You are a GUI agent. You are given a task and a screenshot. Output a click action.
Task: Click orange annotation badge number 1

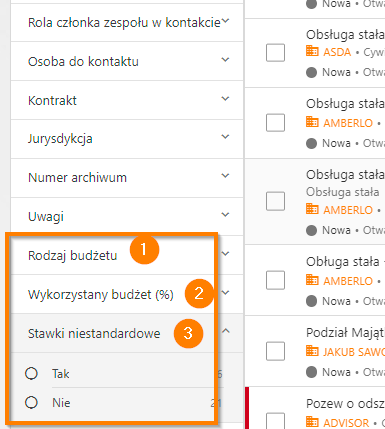[x=144, y=249]
